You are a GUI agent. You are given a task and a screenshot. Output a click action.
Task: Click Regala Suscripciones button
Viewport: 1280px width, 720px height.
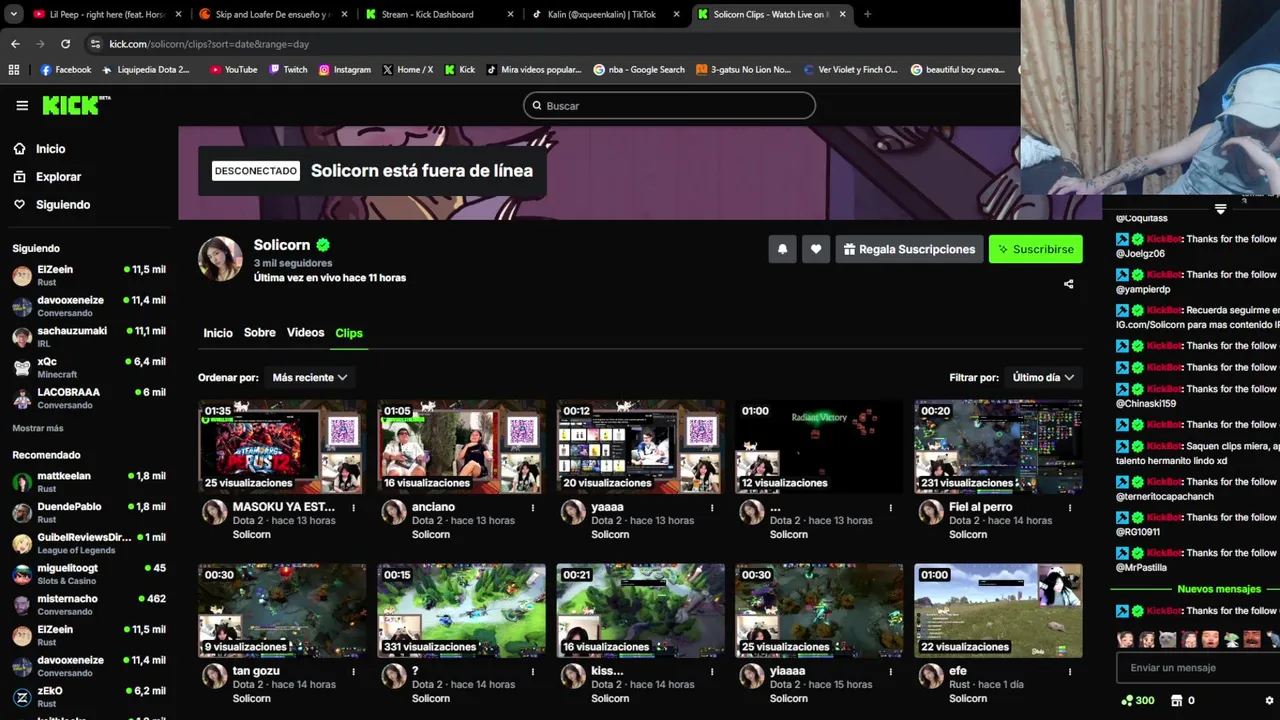click(x=909, y=249)
